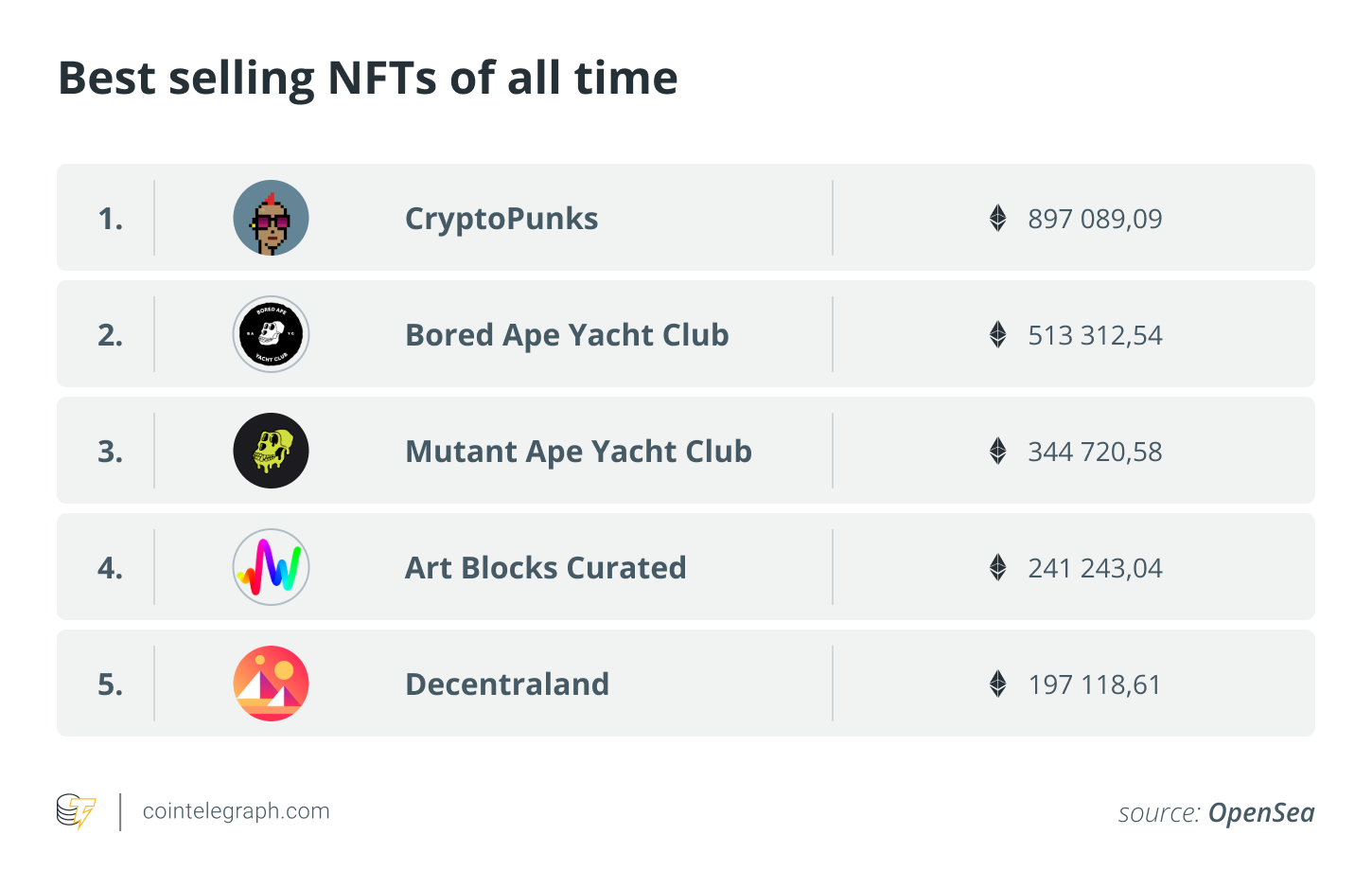
Task: Click the Mutant Ape Yacht Club name
Action: [x=578, y=452]
